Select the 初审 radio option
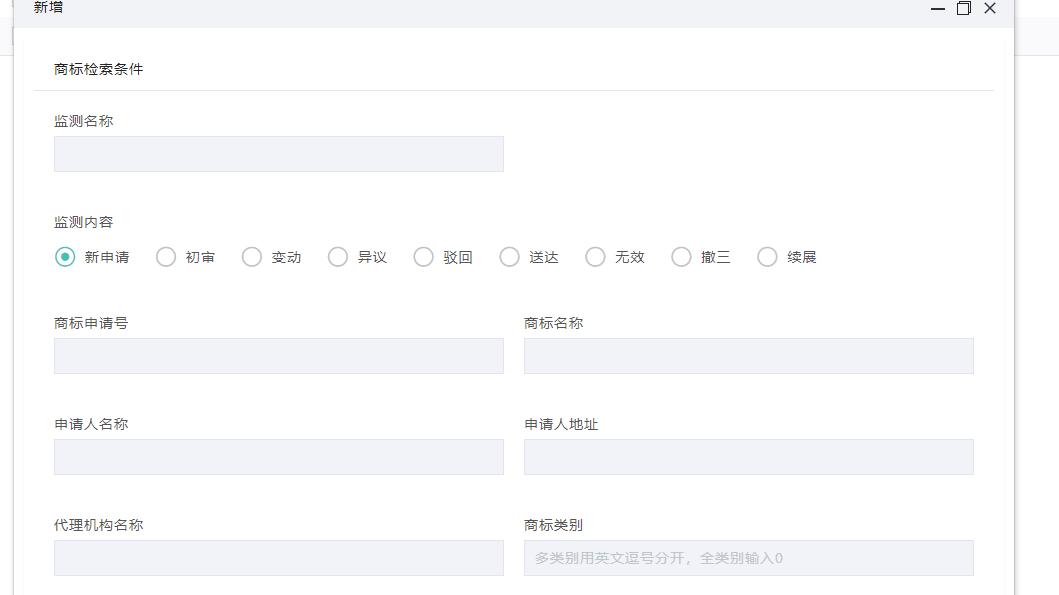The width and height of the screenshot is (1059, 595). [x=166, y=257]
